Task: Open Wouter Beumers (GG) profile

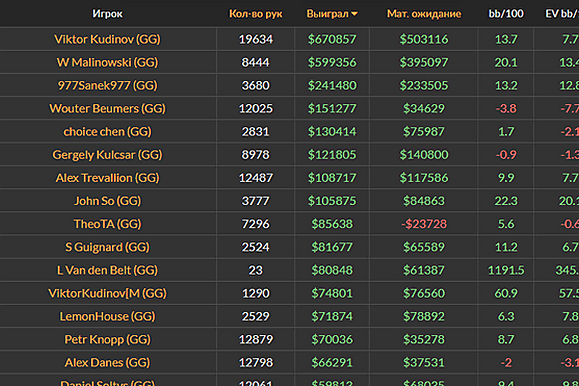Action: pos(107,109)
